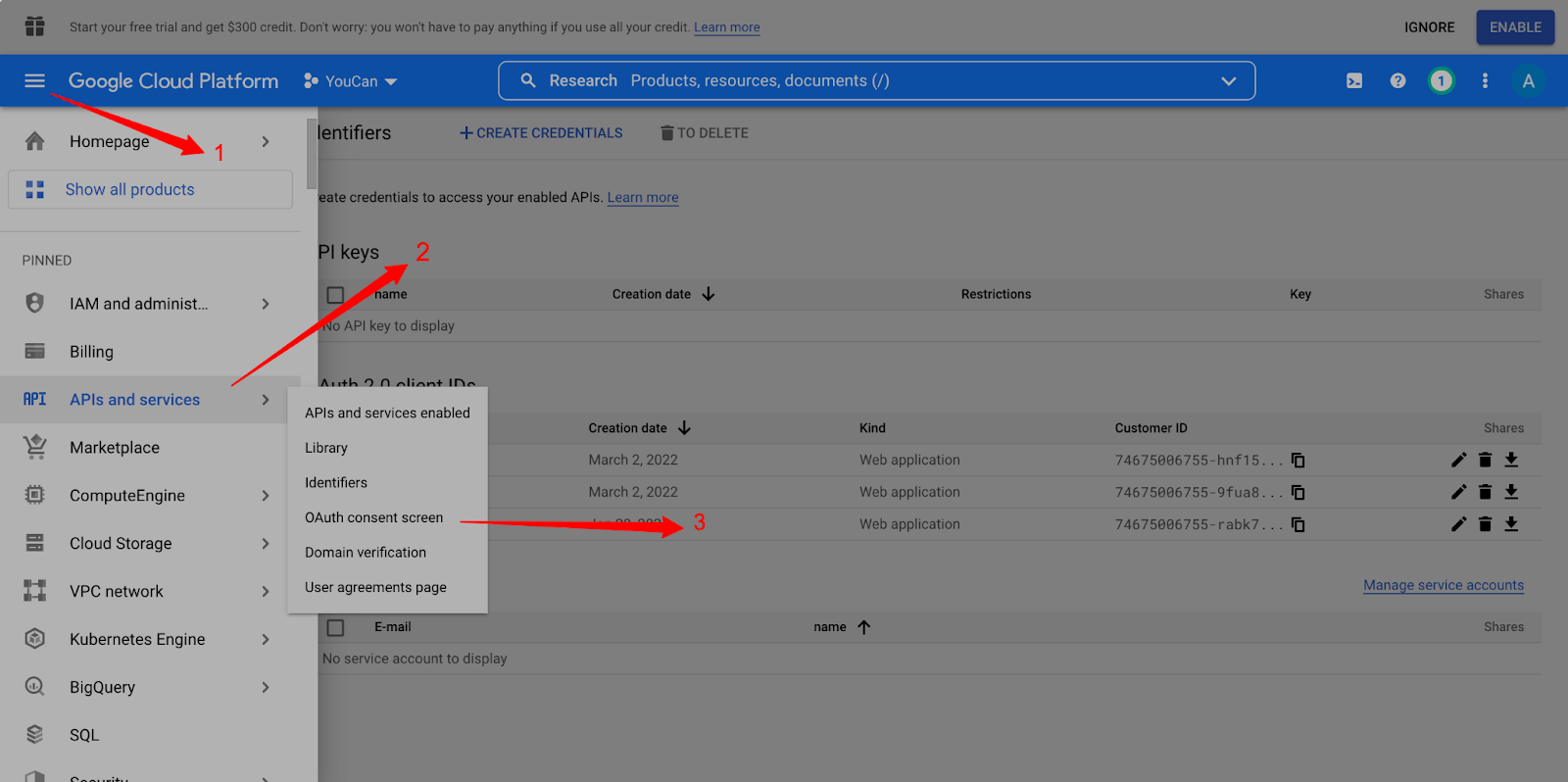Delete the 9fua8 OAuth client
This screenshot has height=782, width=1568.
[1485, 492]
